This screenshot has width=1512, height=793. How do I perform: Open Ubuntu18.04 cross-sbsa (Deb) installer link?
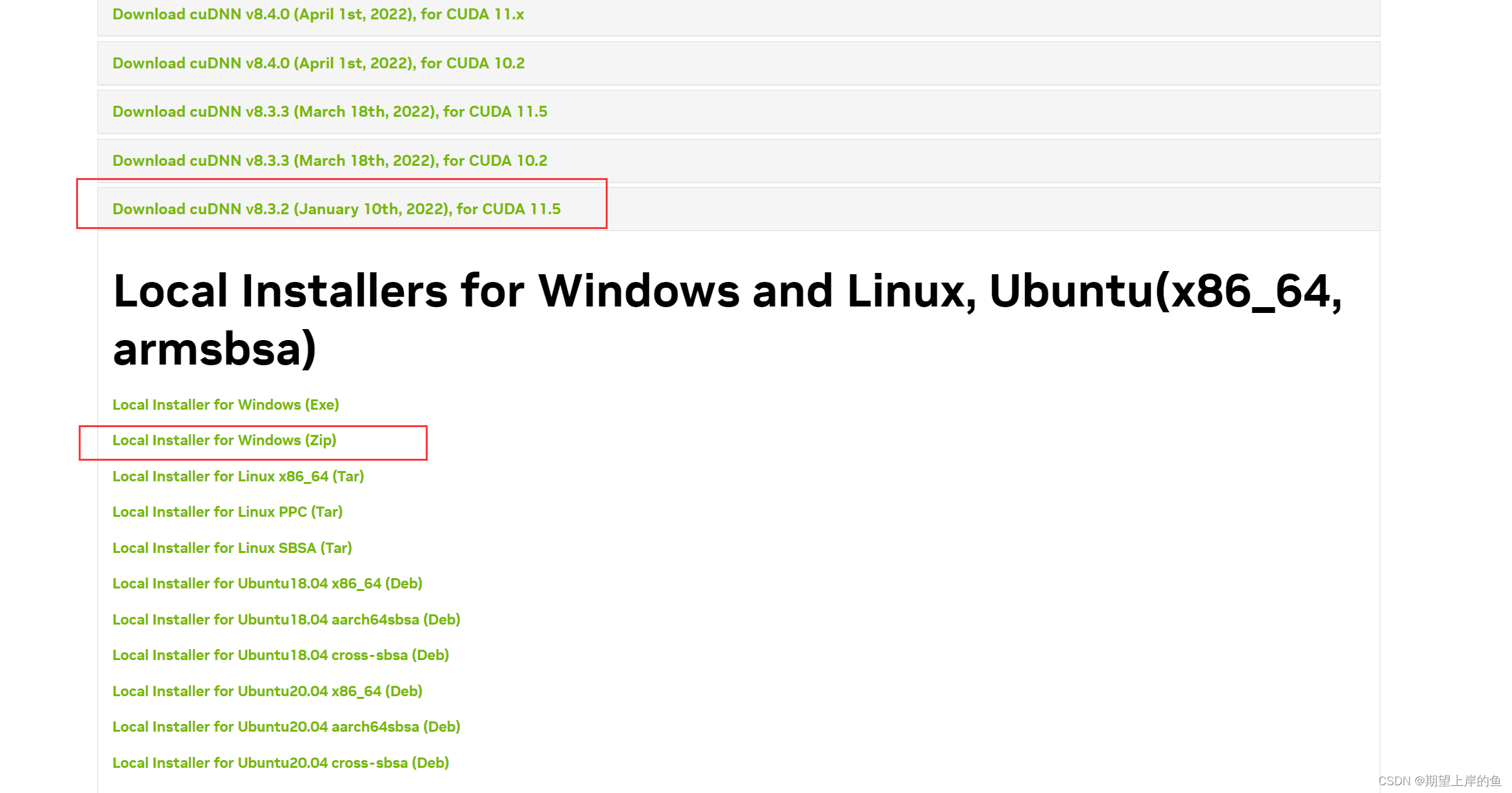point(281,655)
